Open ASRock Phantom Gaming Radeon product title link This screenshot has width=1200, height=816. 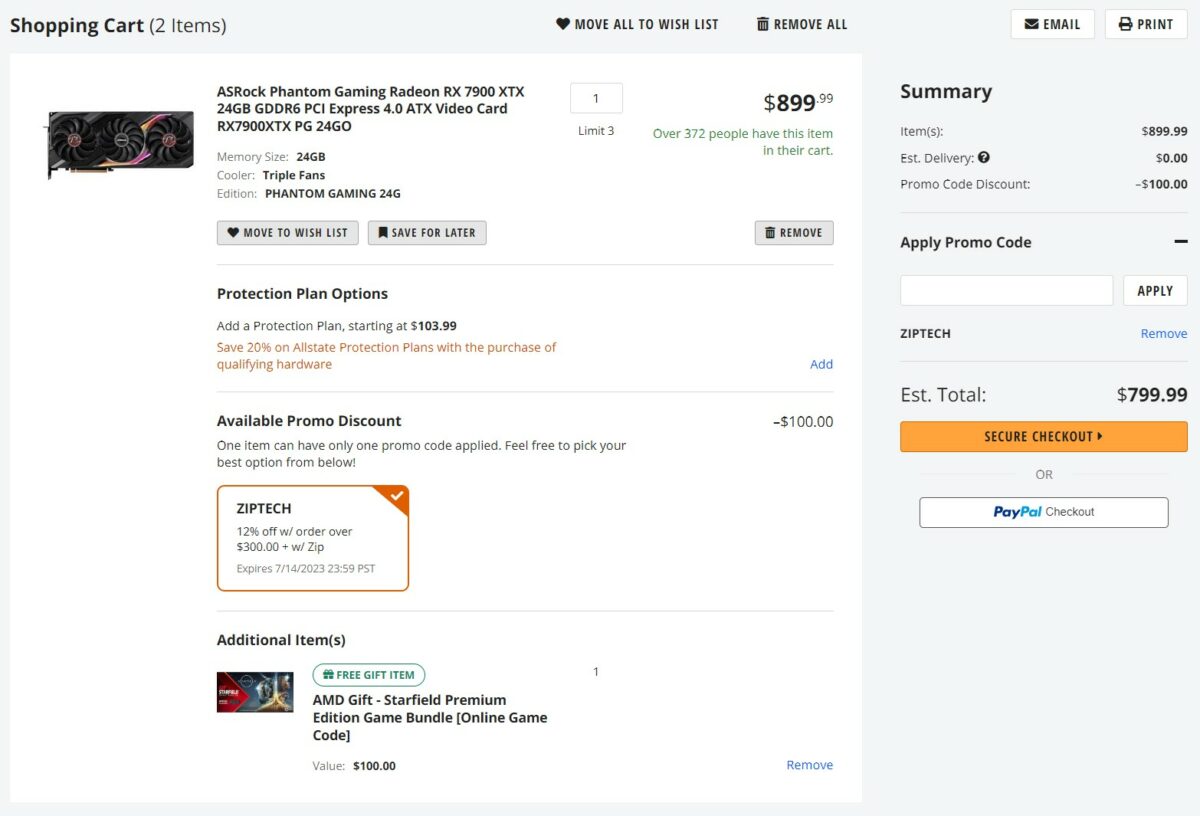pyautogui.click(x=370, y=109)
